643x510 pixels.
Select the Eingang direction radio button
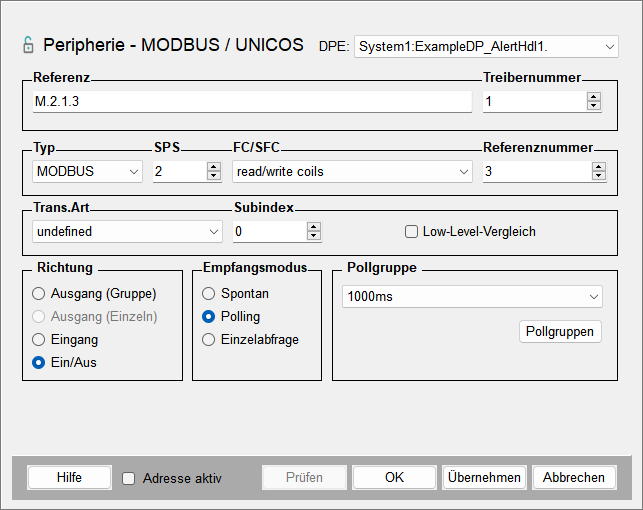(39, 339)
